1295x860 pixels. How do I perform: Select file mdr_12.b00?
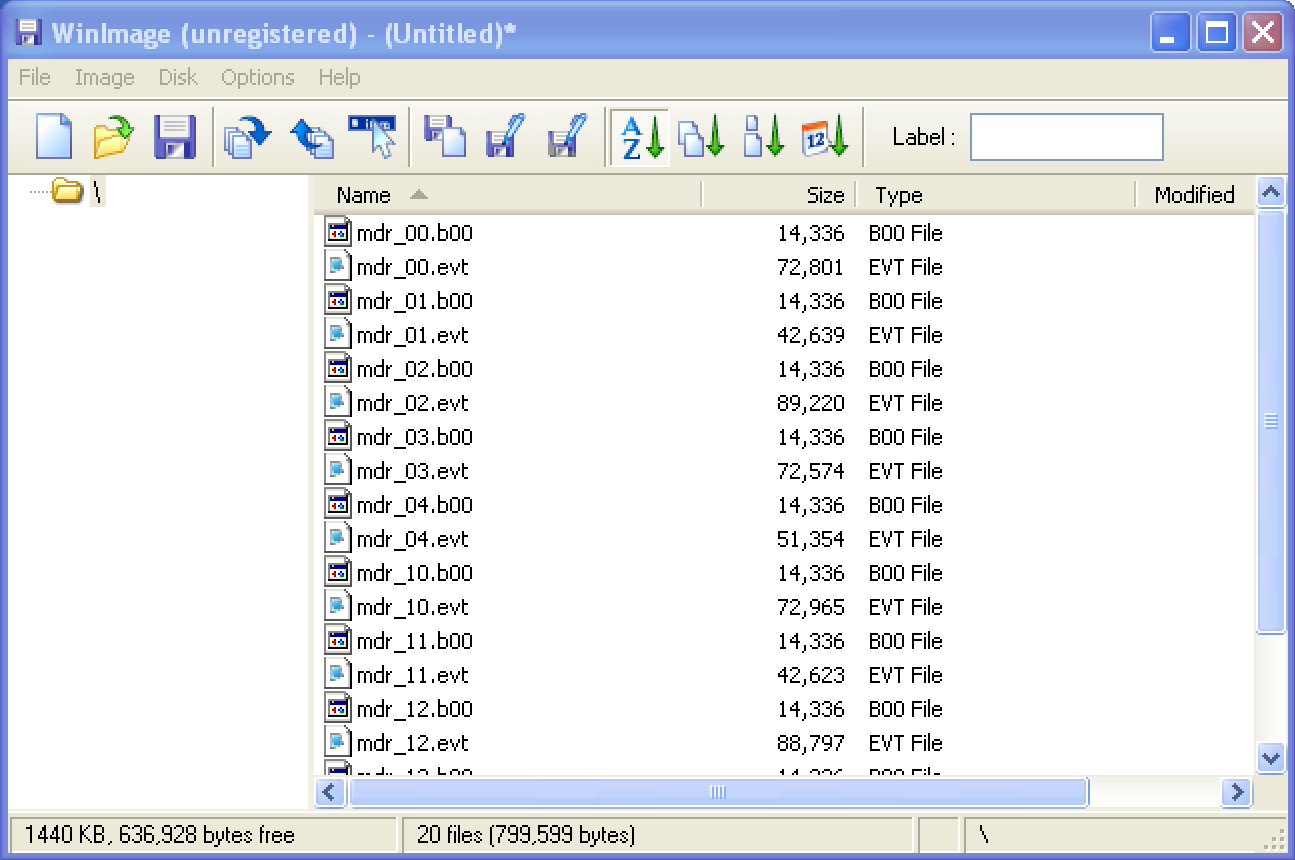coord(414,710)
